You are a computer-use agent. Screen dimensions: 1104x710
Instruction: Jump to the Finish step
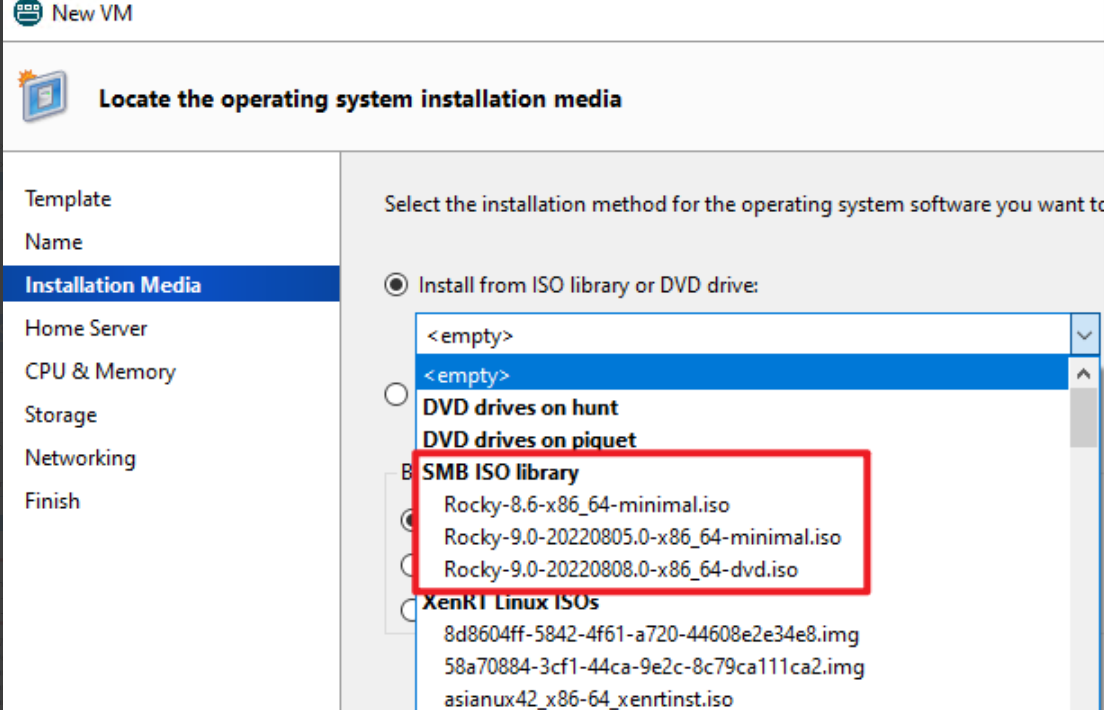coord(52,501)
